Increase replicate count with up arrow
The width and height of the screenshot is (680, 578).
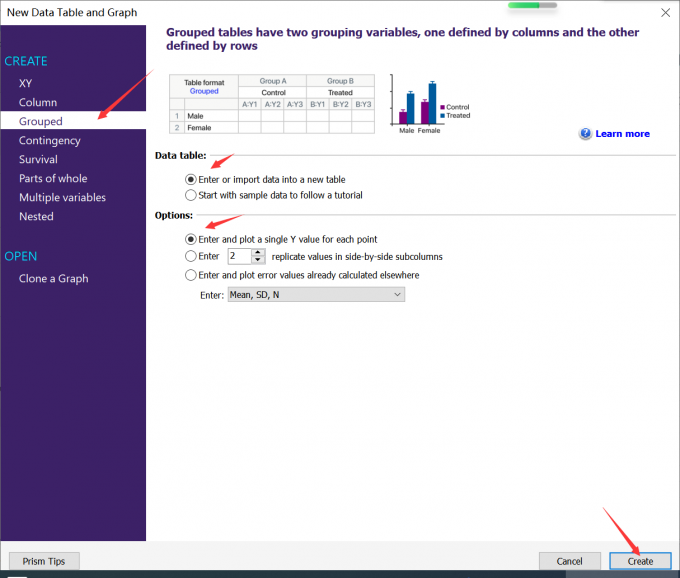point(258,252)
